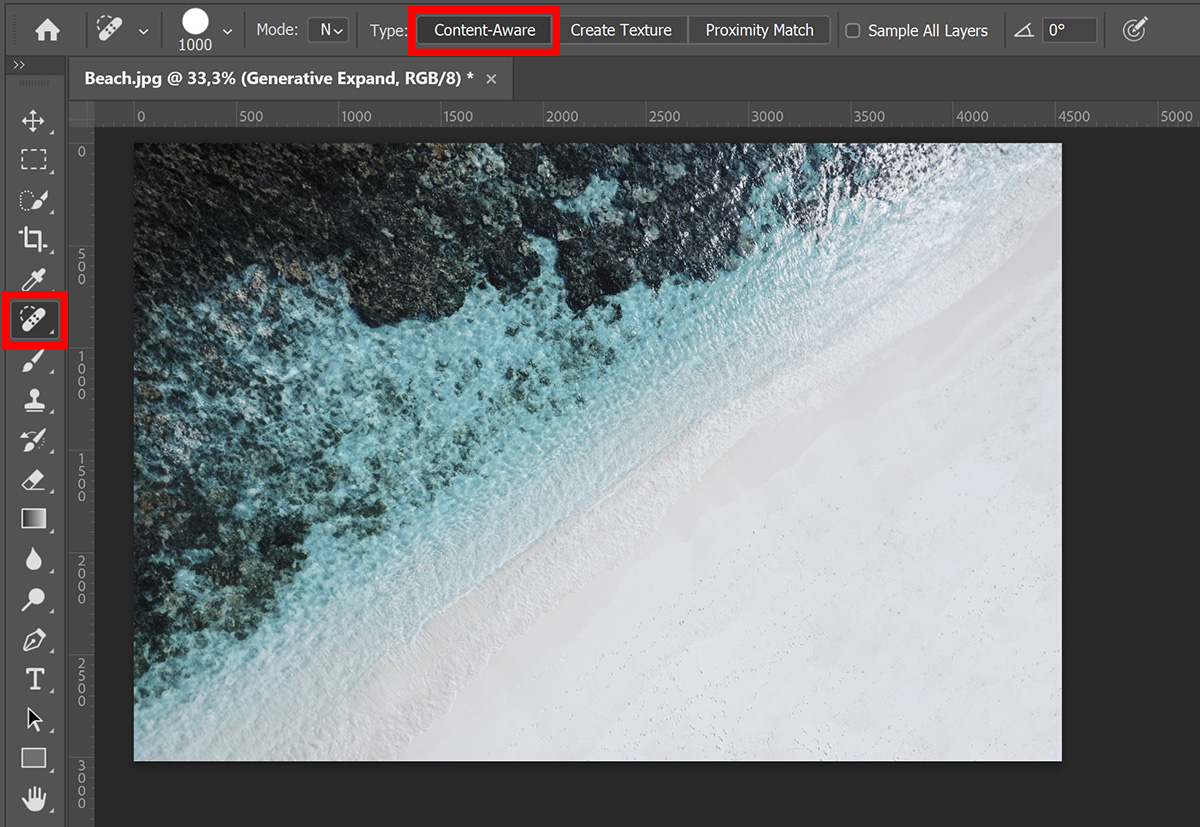Screen dimensions: 1200x827
Task: Activate the Spot Healing Brush tool
Action: pos(34,320)
